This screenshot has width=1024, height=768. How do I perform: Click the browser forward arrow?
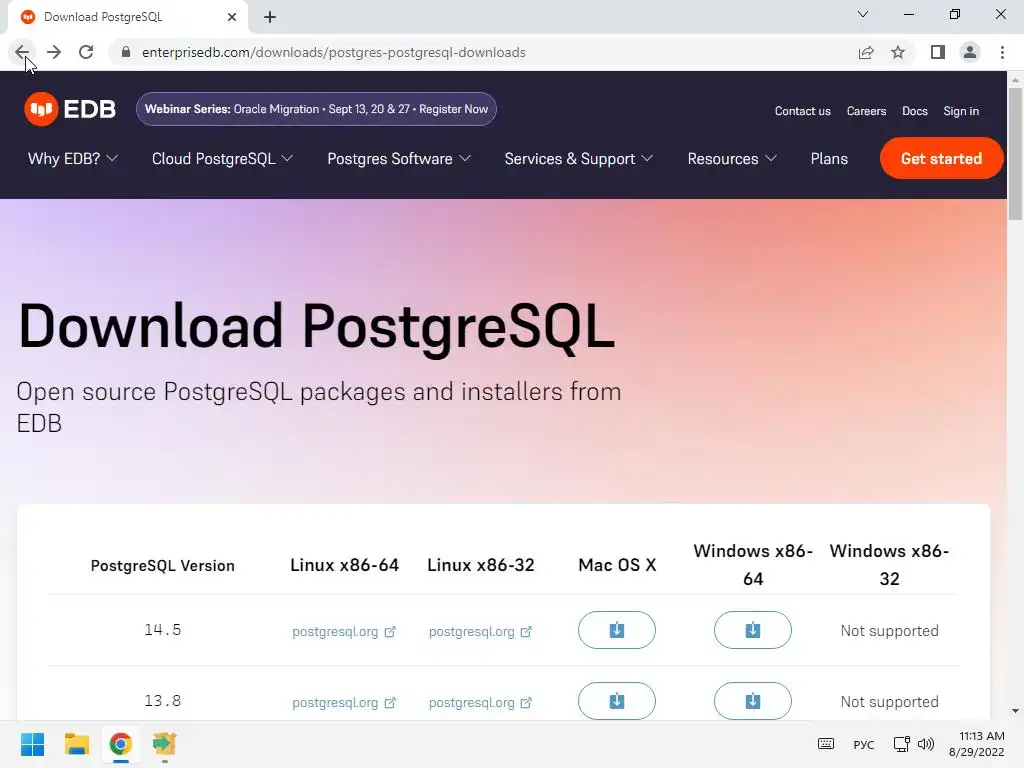pos(54,52)
